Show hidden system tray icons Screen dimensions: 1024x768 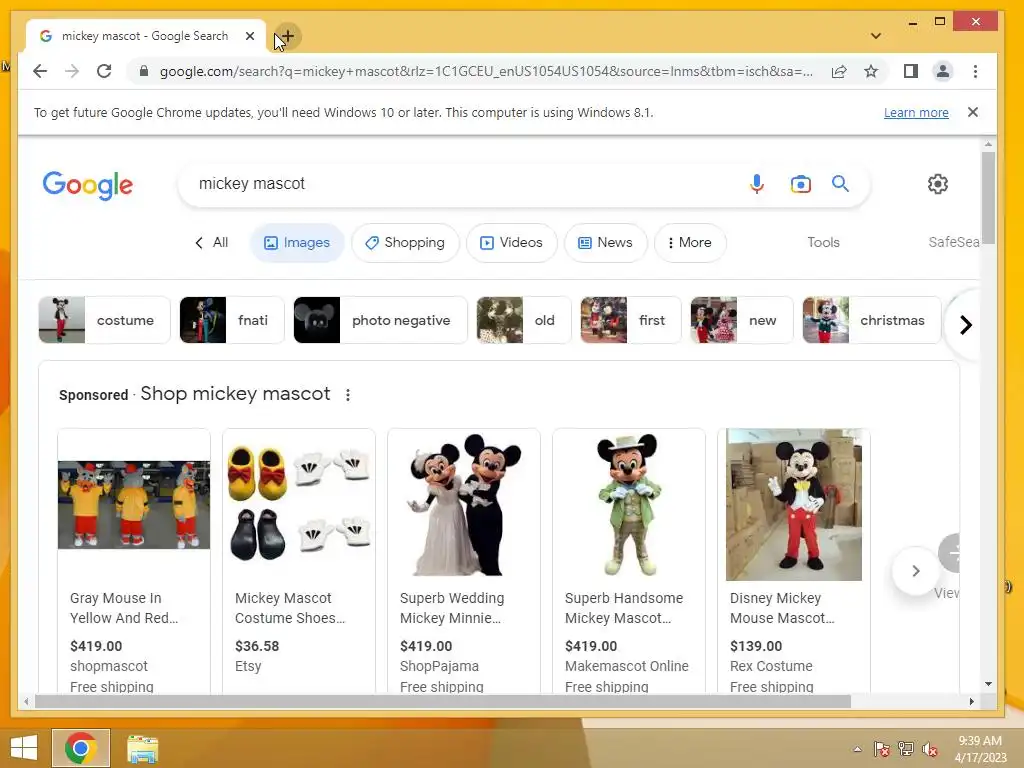[x=857, y=749]
